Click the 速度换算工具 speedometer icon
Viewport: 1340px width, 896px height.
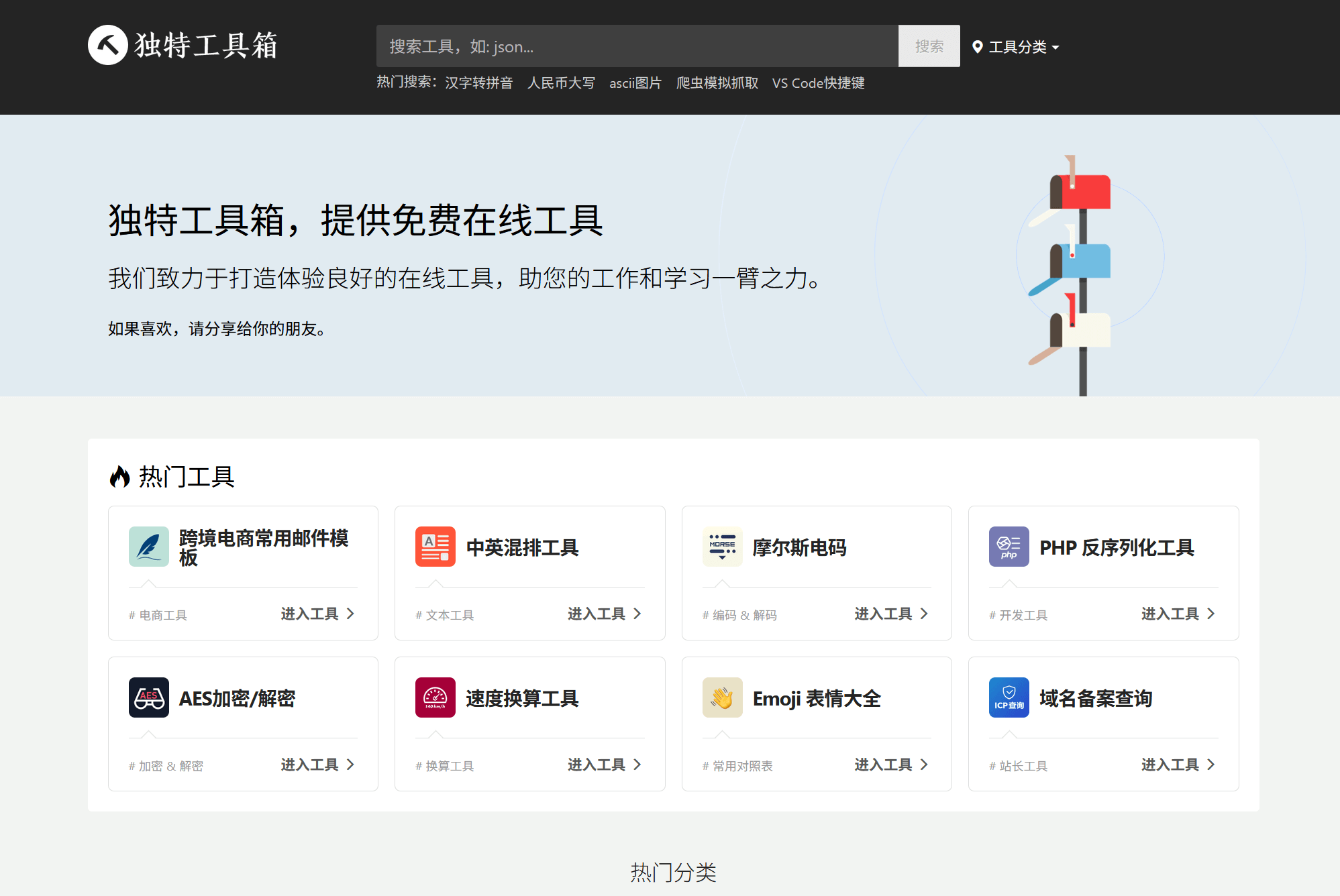435,697
